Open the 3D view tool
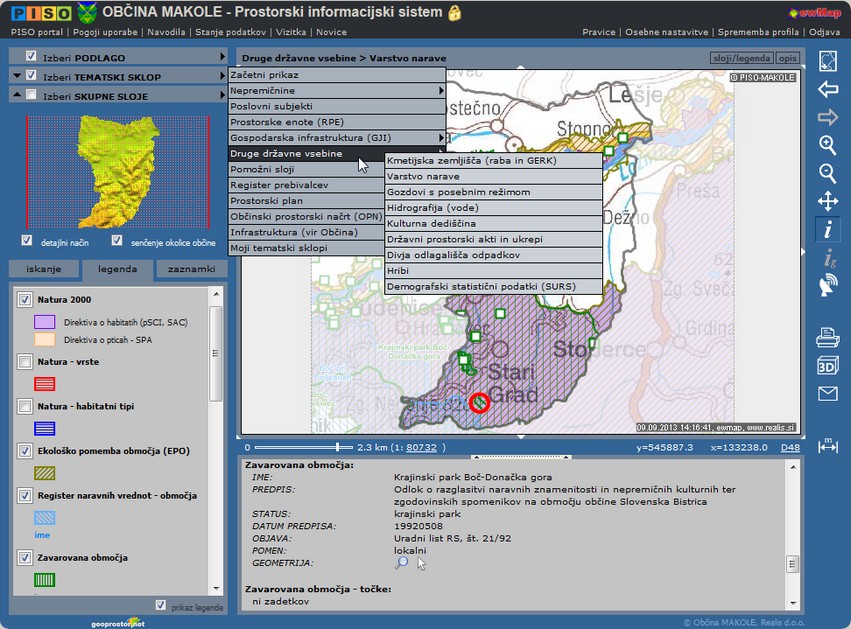Screen dimensions: 851x629 [x=827, y=365]
